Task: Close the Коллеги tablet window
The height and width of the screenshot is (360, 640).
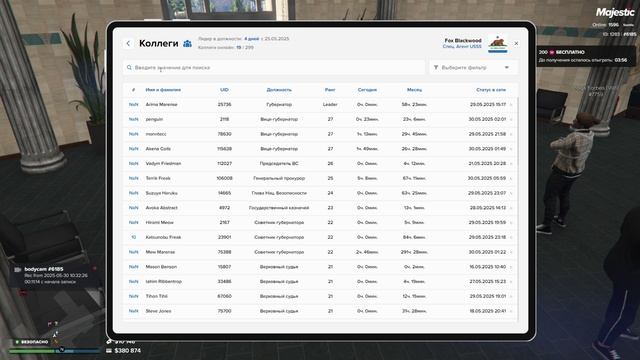Action: click(x=516, y=43)
